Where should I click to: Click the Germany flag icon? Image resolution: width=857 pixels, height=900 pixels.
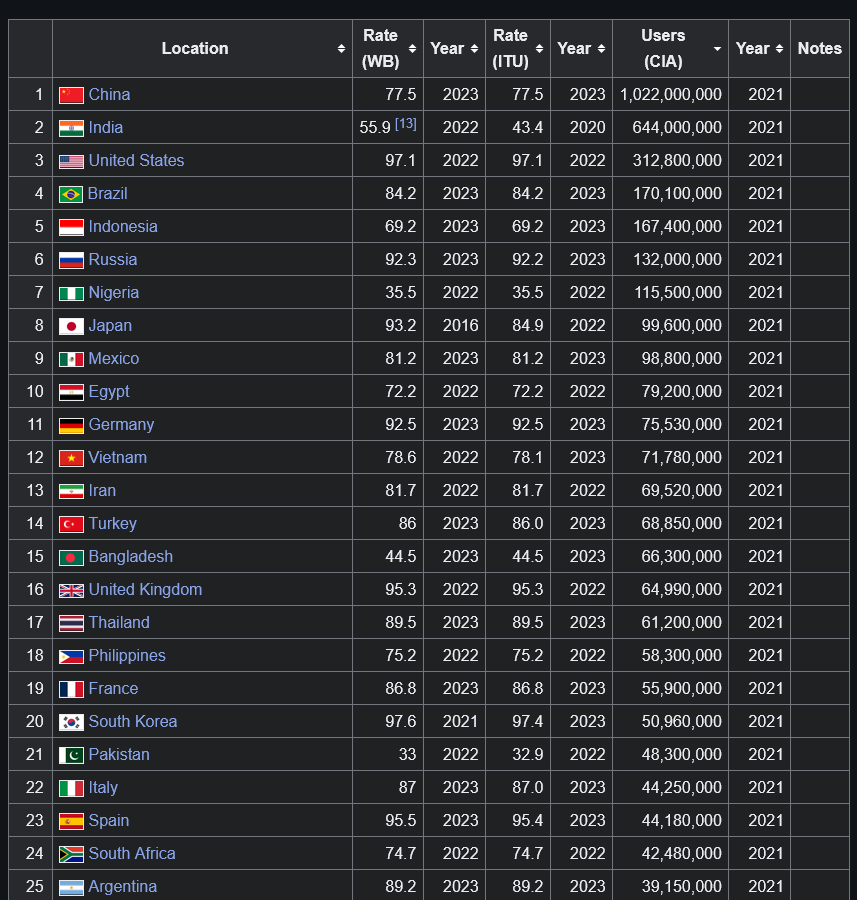[71, 426]
